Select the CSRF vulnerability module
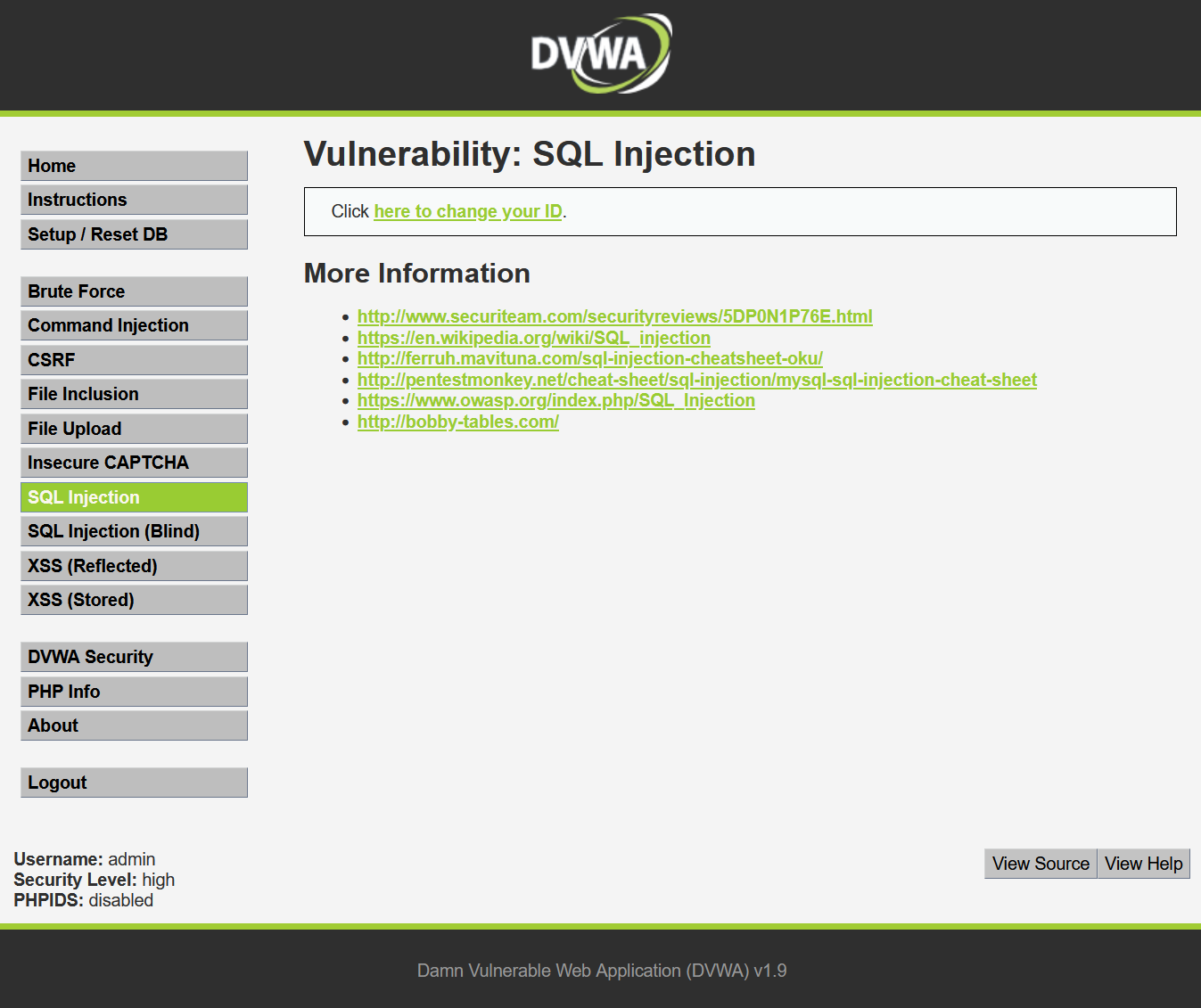 coord(133,359)
